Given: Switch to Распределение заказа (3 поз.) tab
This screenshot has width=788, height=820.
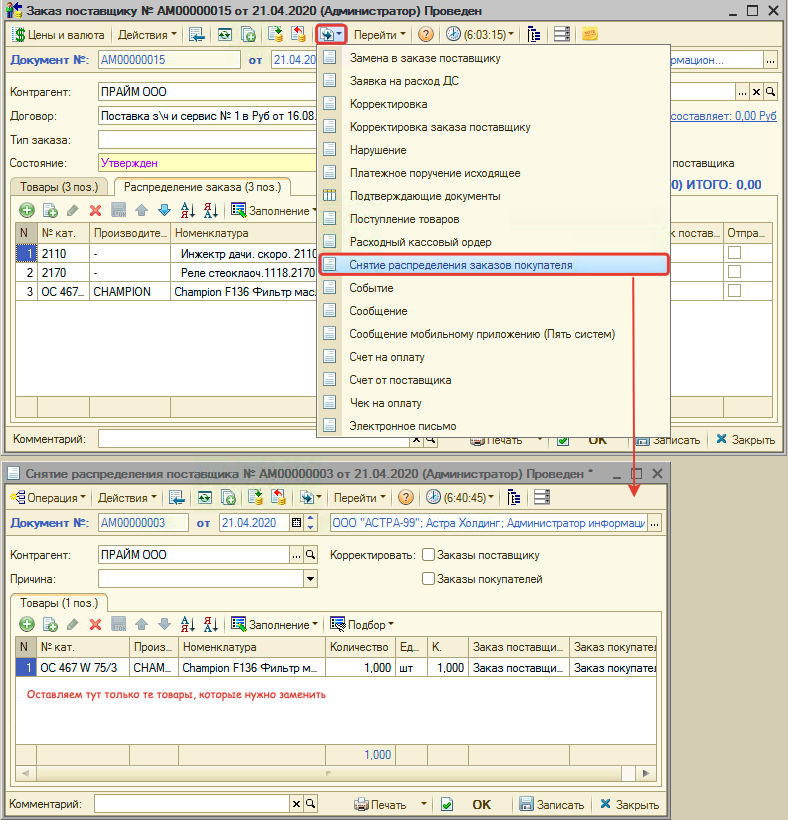Looking at the screenshot, I should (202, 187).
